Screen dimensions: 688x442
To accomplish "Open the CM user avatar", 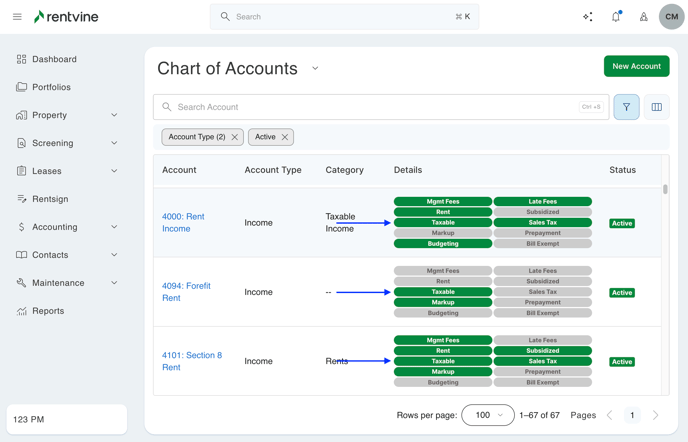I will click(672, 17).
